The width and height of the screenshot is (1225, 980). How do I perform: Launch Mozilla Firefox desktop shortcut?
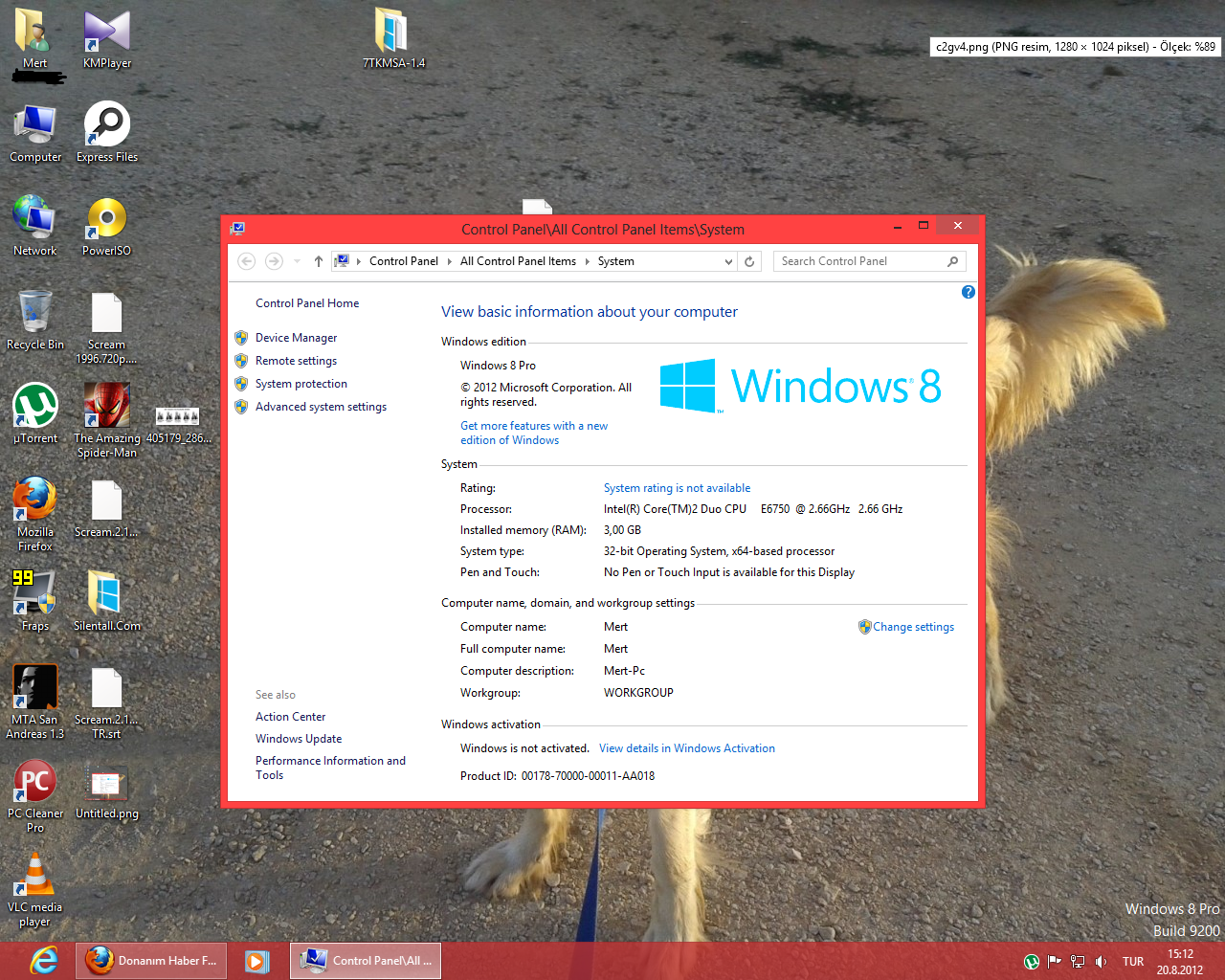35,514
